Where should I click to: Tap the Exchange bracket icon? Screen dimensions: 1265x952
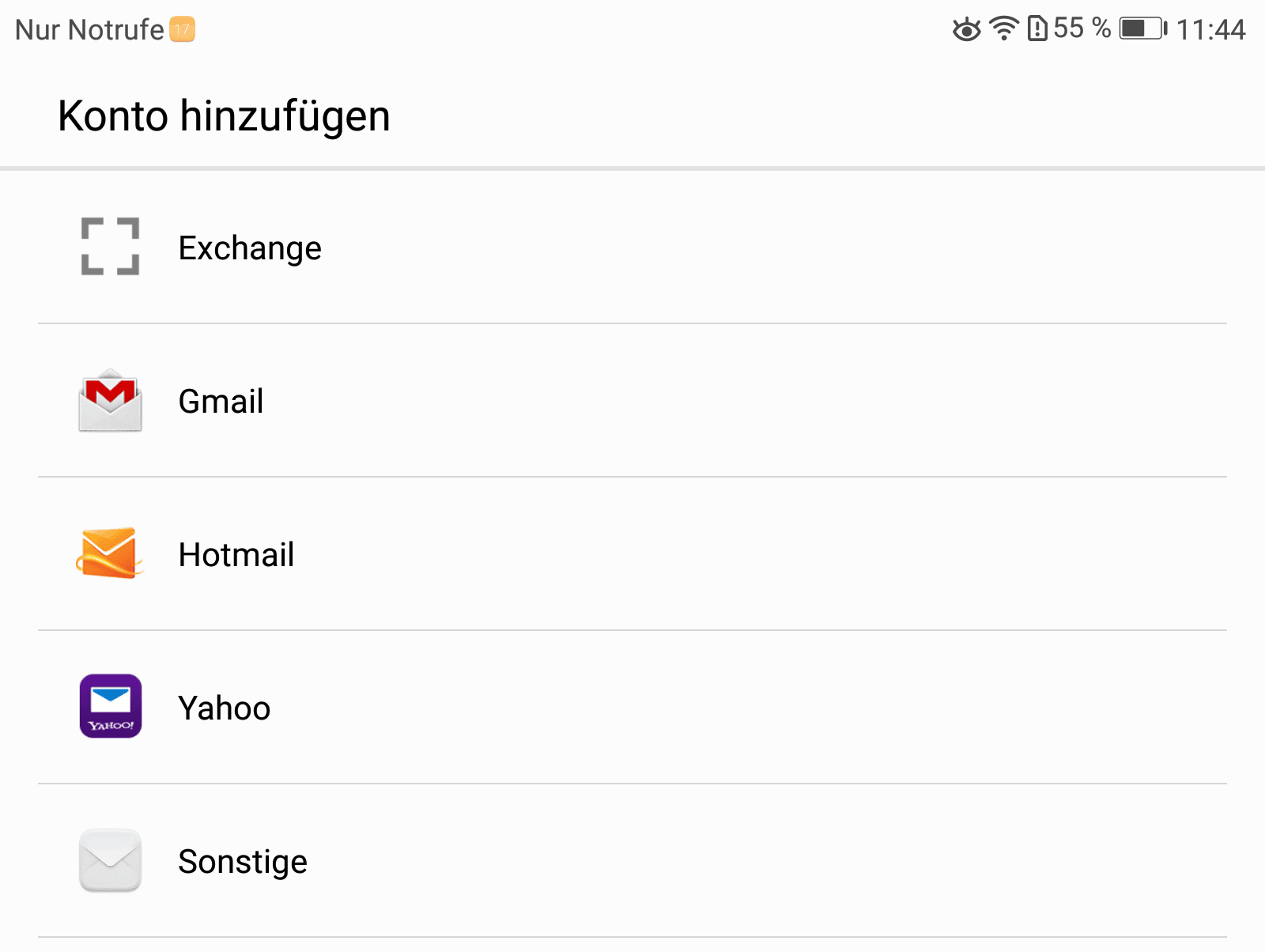(111, 247)
